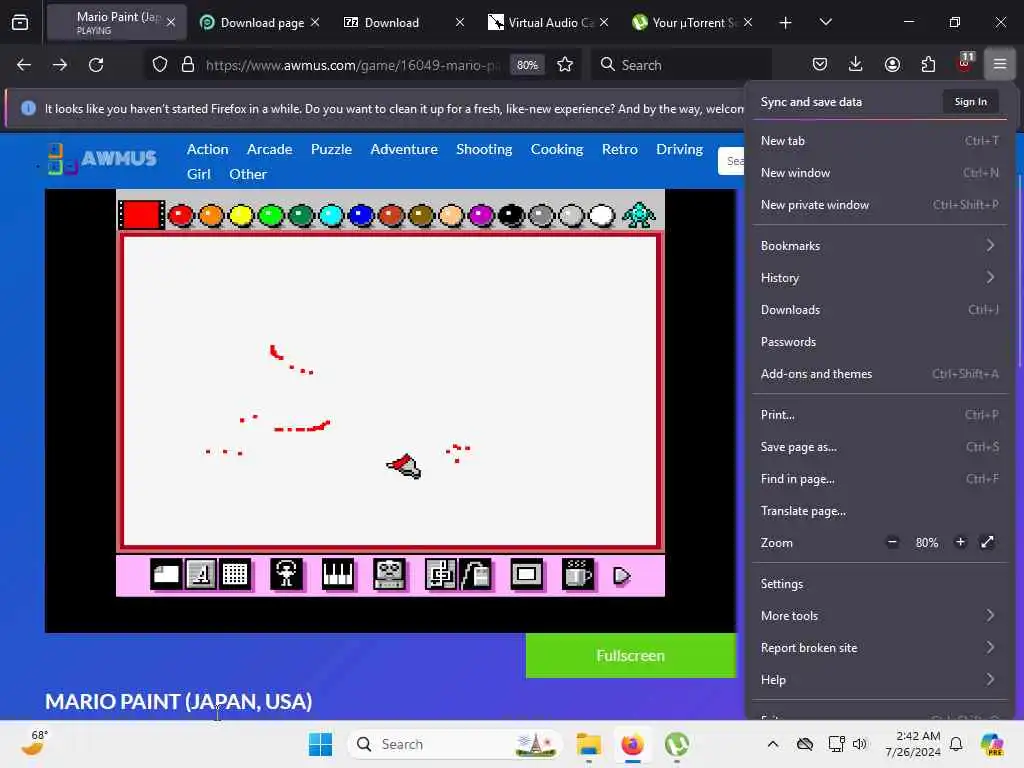This screenshot has width=1024, height=768.
Task: Expand the More tools submenu
Action: click(879, 615)
